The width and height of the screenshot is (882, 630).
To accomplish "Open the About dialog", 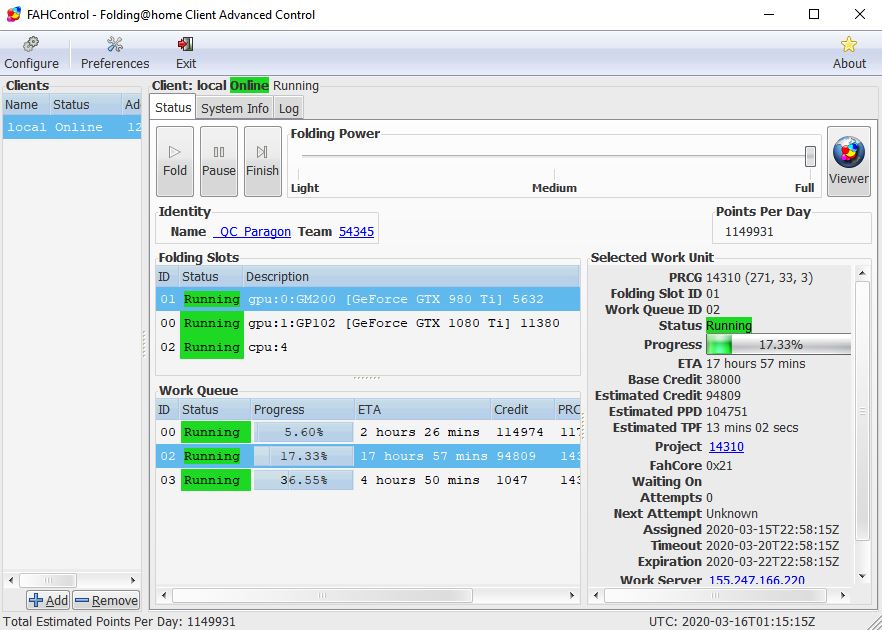I will pyautogui.click(x=849, y=53).
